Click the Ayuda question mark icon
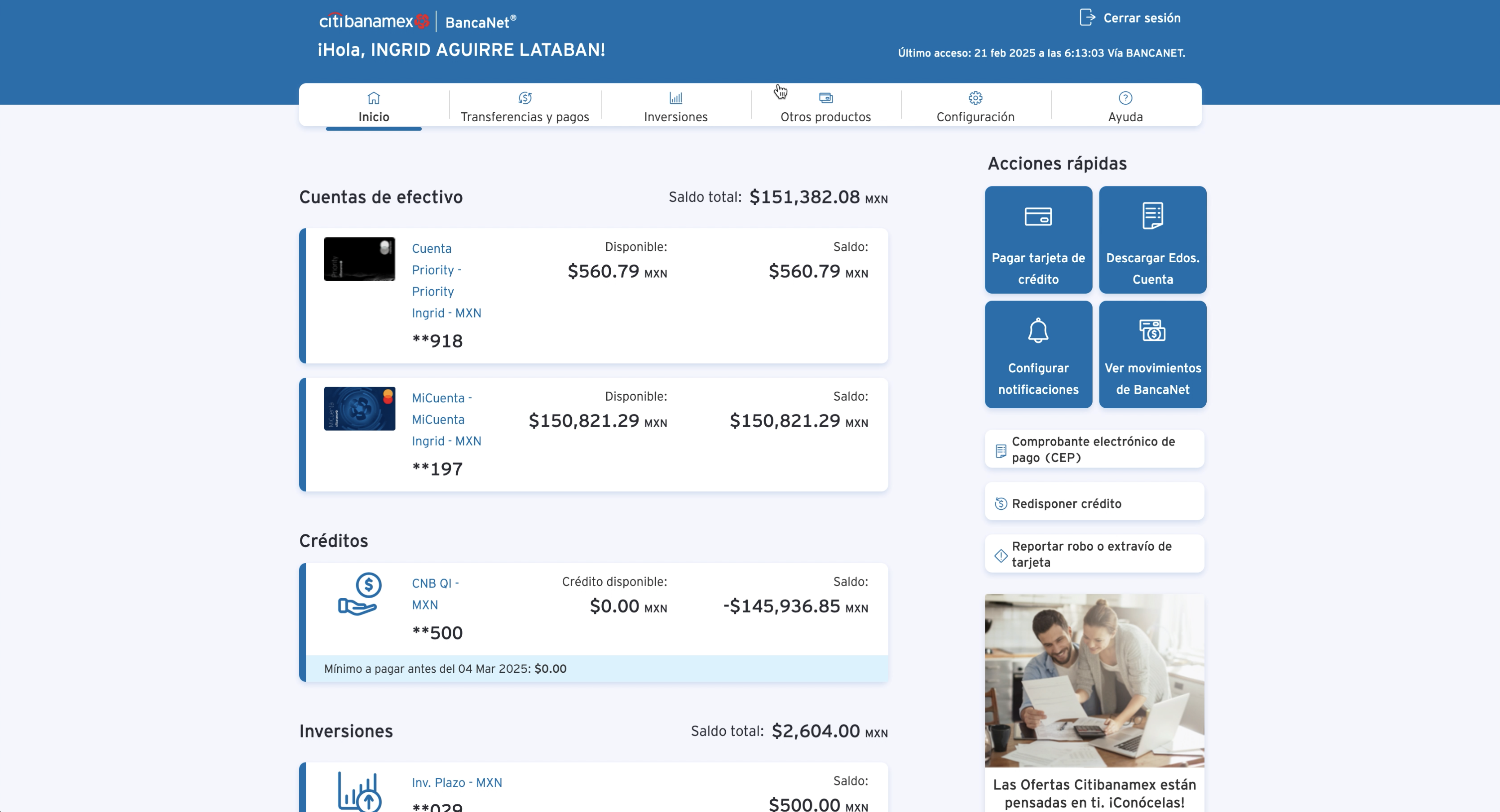 pos(1125,98)
